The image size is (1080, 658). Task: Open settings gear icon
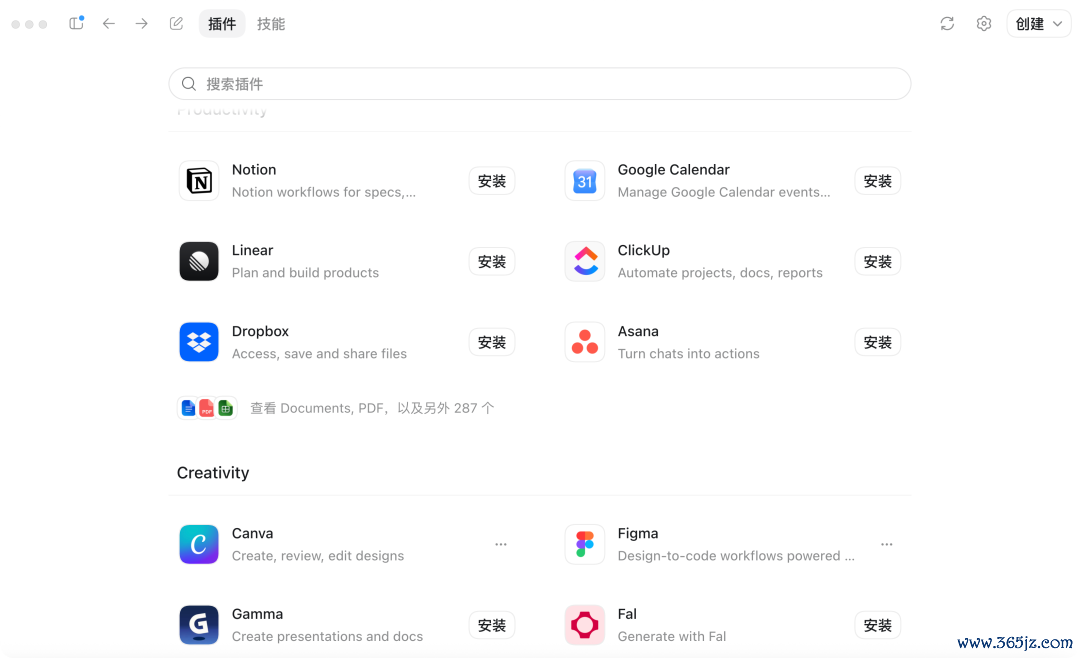(x=984, y=23)
